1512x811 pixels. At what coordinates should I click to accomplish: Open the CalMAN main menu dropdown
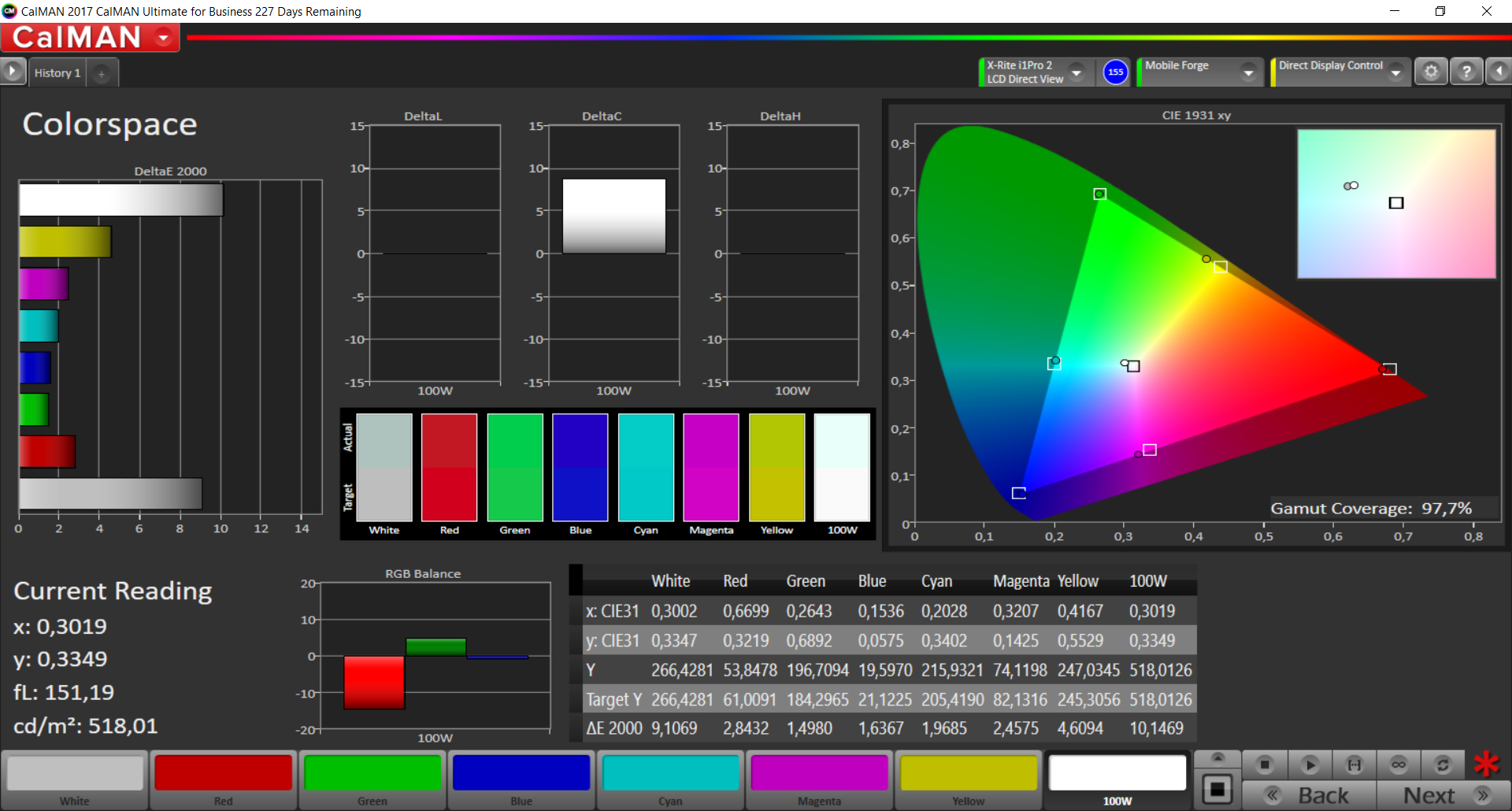(164, 37)
